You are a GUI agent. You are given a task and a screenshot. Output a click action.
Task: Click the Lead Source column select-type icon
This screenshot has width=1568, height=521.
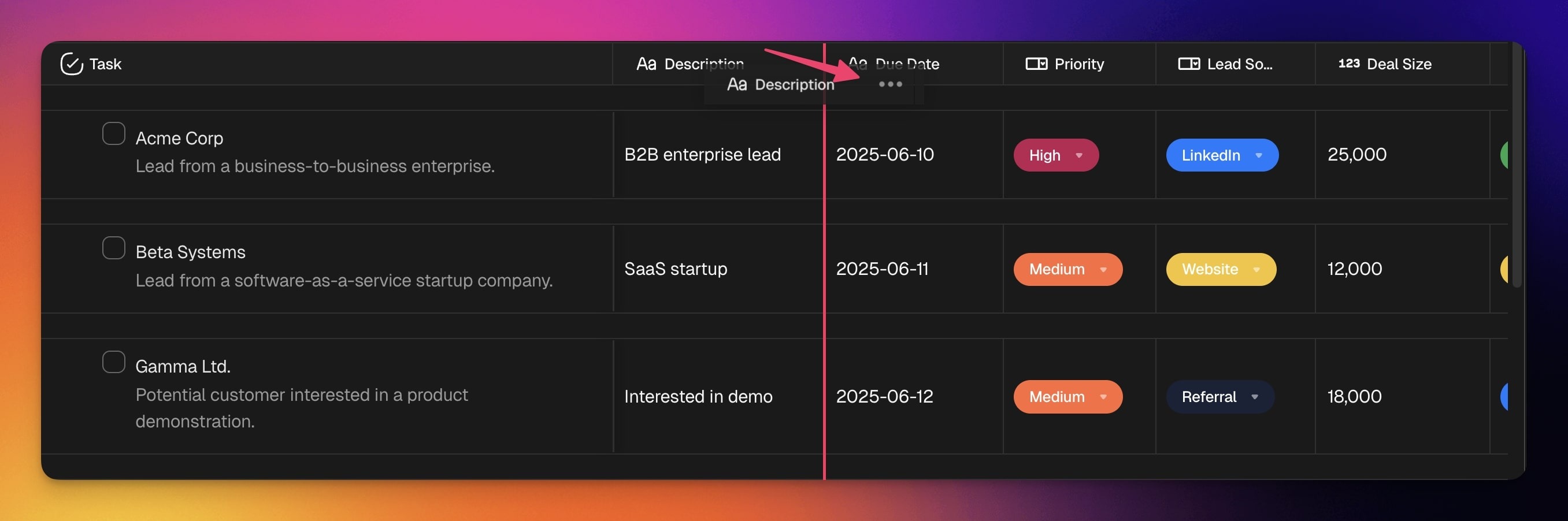click(1188, 64)
